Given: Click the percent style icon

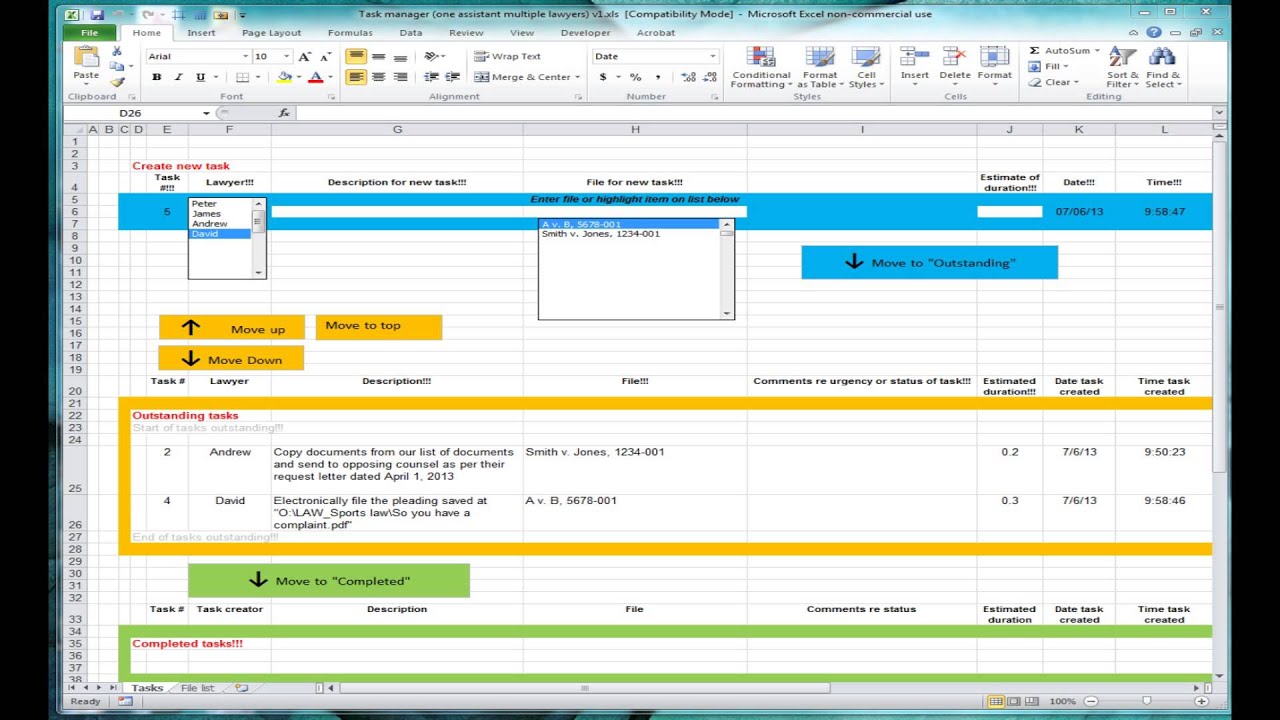Looking at the screenshot, I should tap(634, 77).
